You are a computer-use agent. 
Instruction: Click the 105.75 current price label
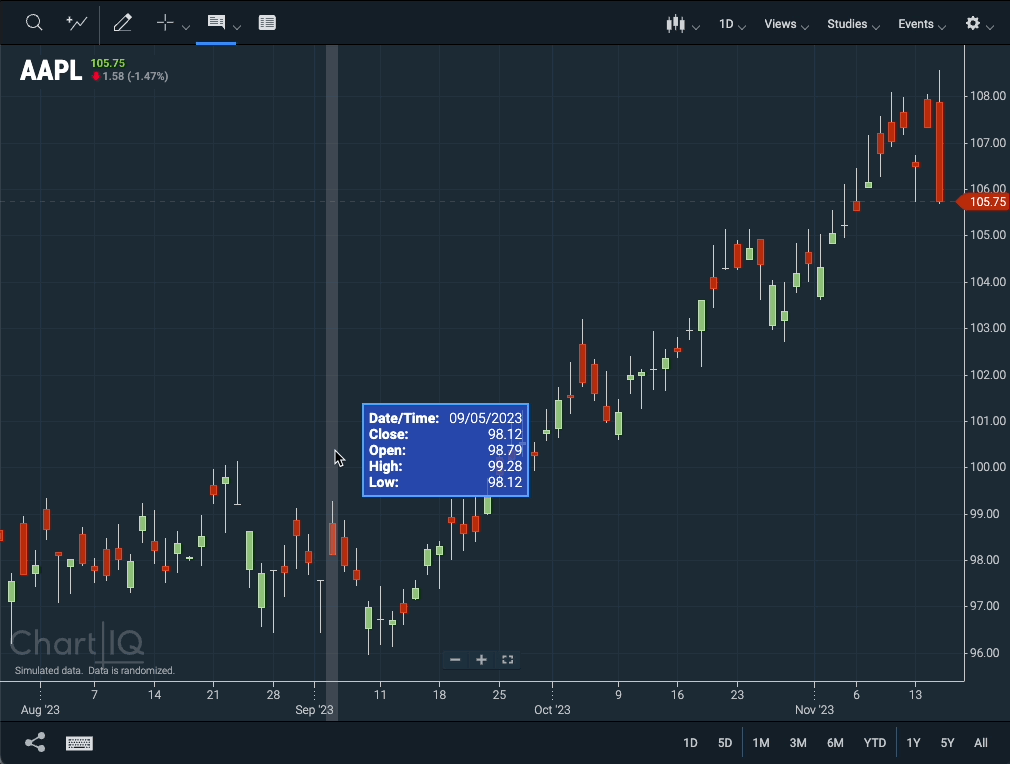tap(983, 202)
